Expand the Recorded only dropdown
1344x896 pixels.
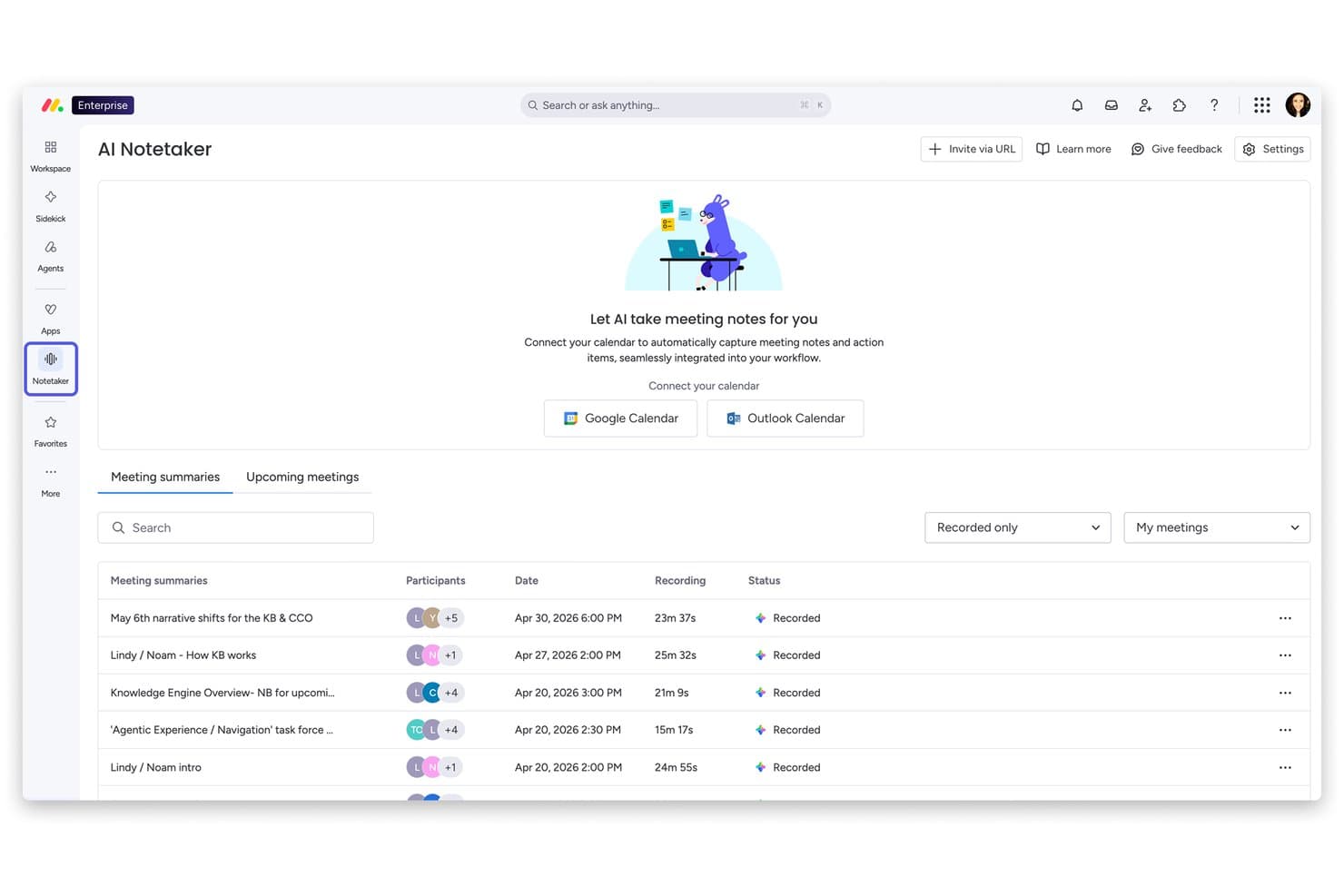point(1017,527)
